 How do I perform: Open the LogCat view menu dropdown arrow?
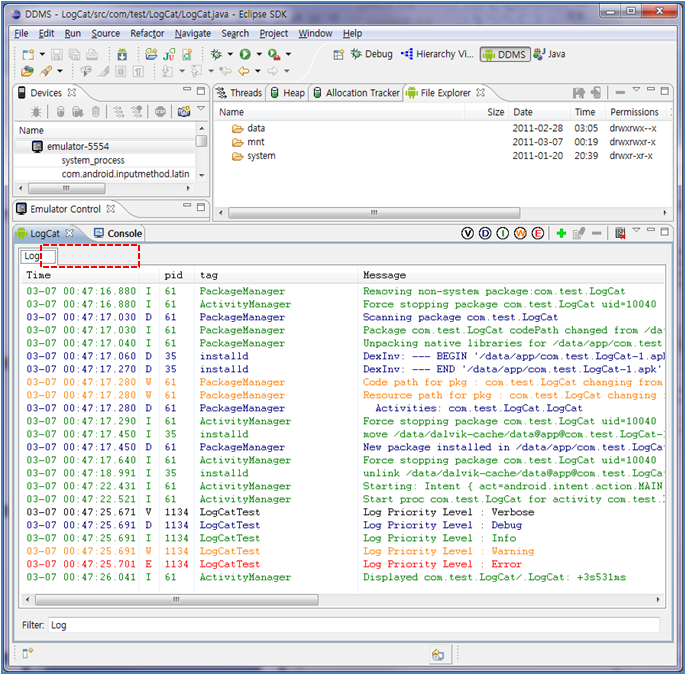point(637,231)
